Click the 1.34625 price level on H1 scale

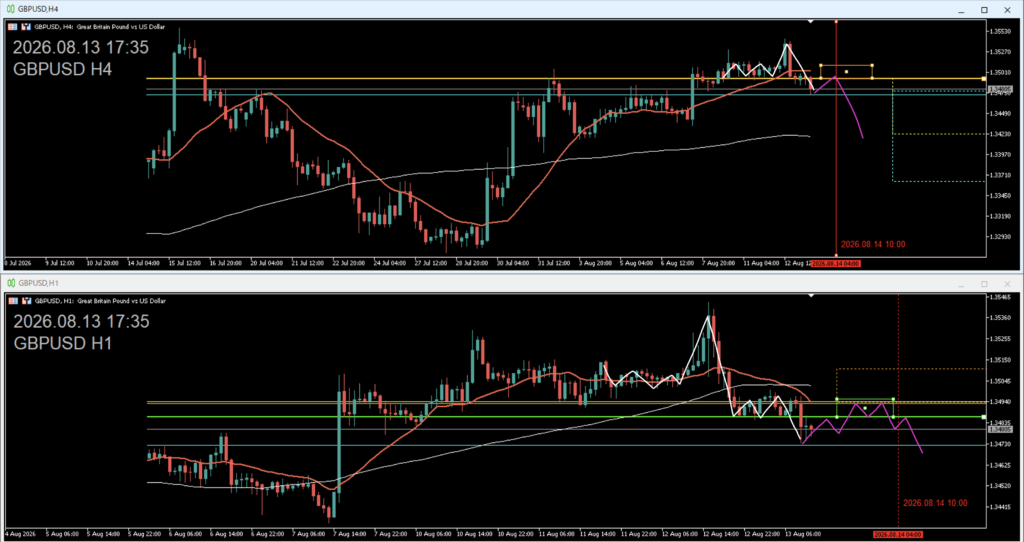pyautogui.click(x=1000, y=465)
